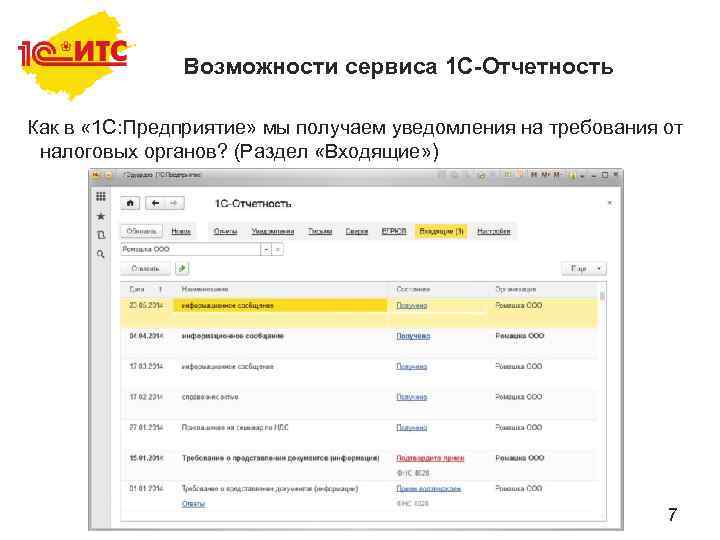
Task: Click the red Подтвердите прием link
Action: click(x=430, y=458)
